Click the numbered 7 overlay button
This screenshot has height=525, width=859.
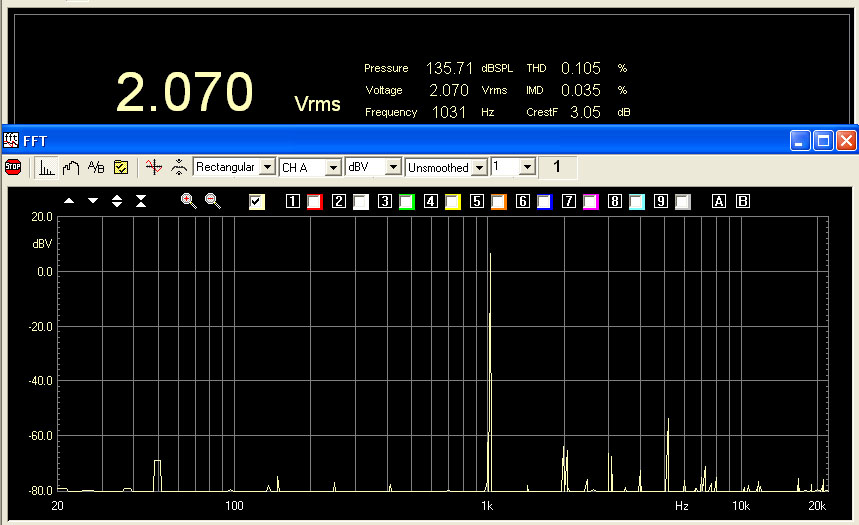tap(569, 202)
